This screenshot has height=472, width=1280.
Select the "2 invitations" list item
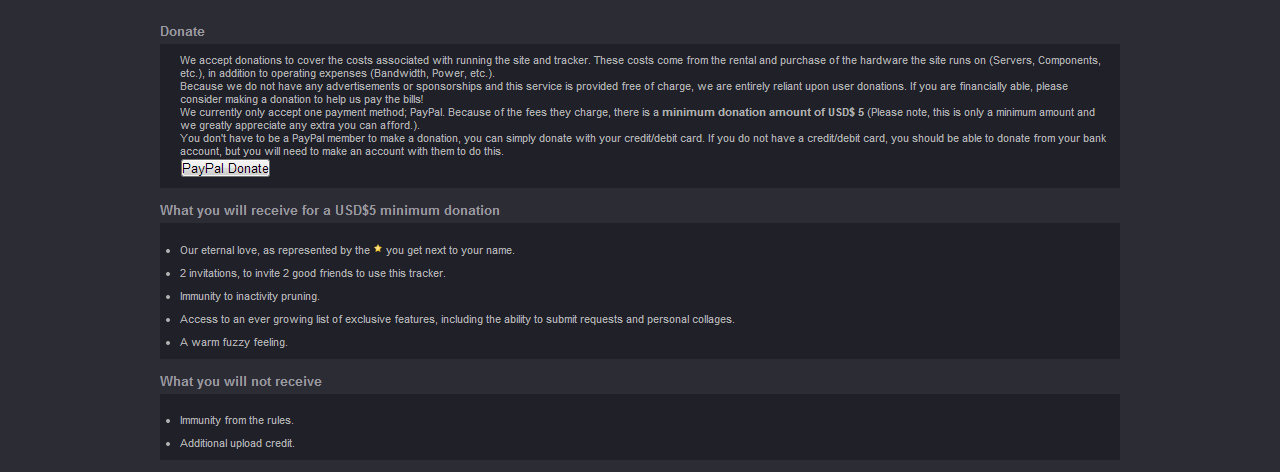[x=313, y=273]
